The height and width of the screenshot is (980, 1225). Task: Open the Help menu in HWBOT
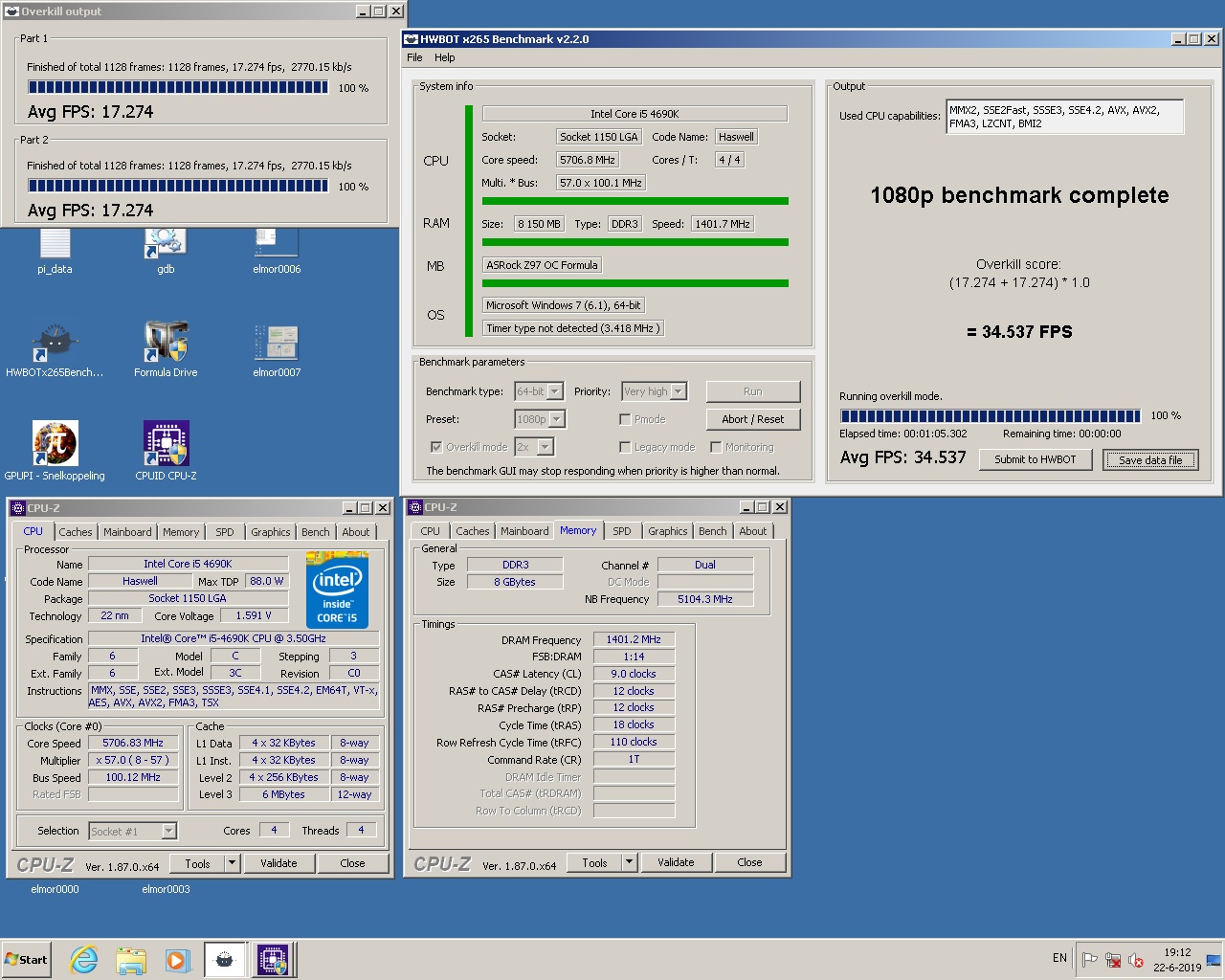pyautogui.click(x=445, y=57)
